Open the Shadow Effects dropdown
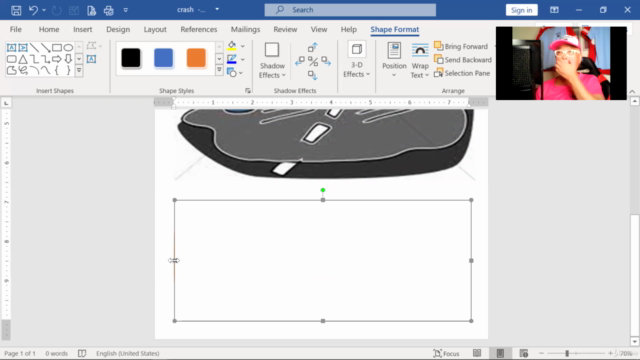This screenshot has height=360, width=640. coord(272,60)
